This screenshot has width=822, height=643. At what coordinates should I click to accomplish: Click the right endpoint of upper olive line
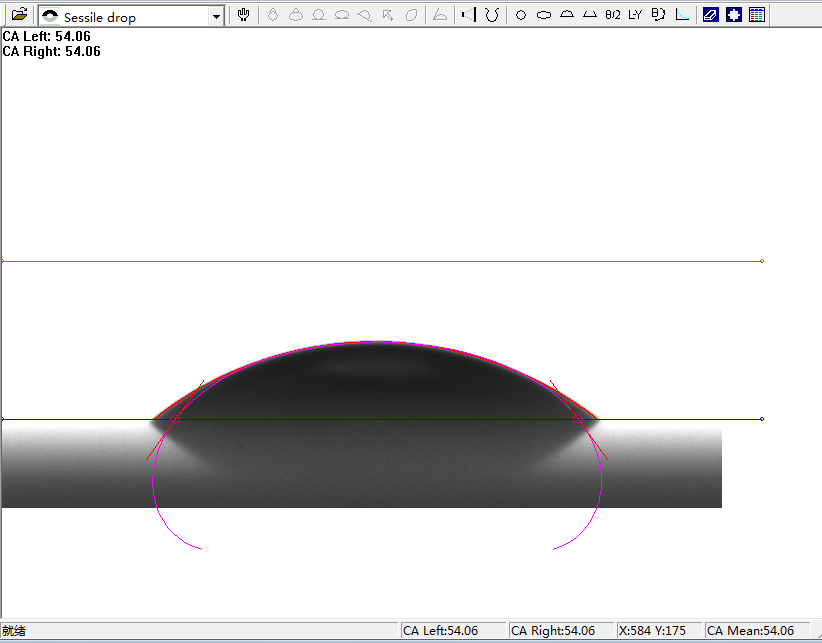tap(762, 261)
